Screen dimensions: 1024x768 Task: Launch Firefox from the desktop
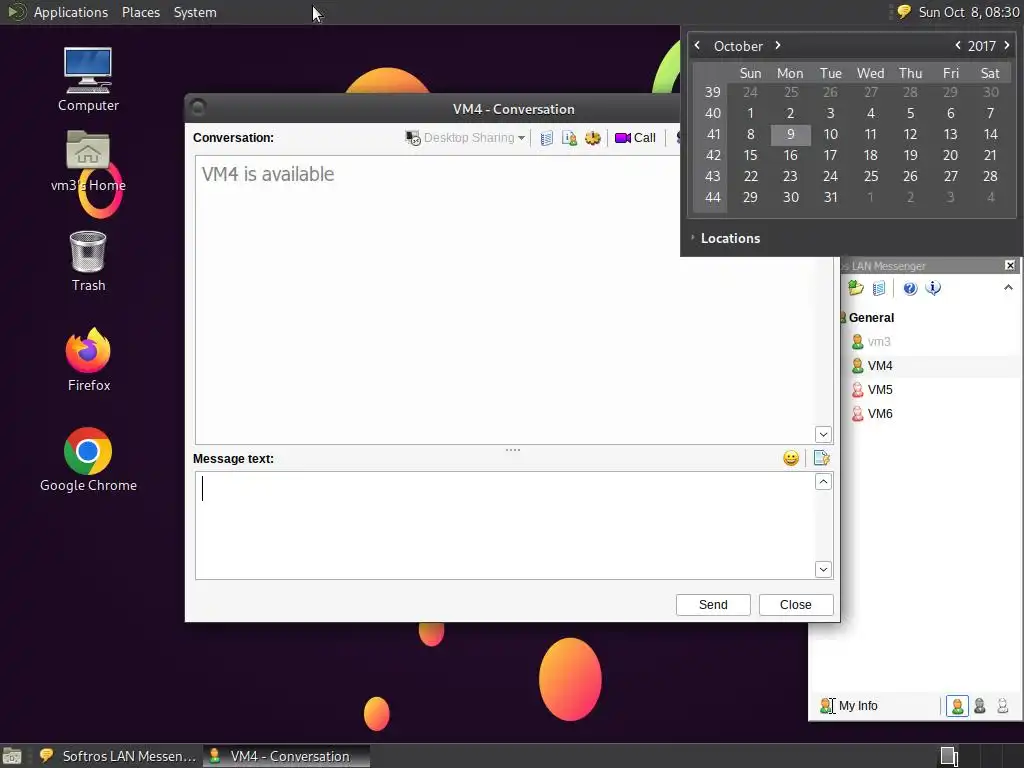(88, 360)
